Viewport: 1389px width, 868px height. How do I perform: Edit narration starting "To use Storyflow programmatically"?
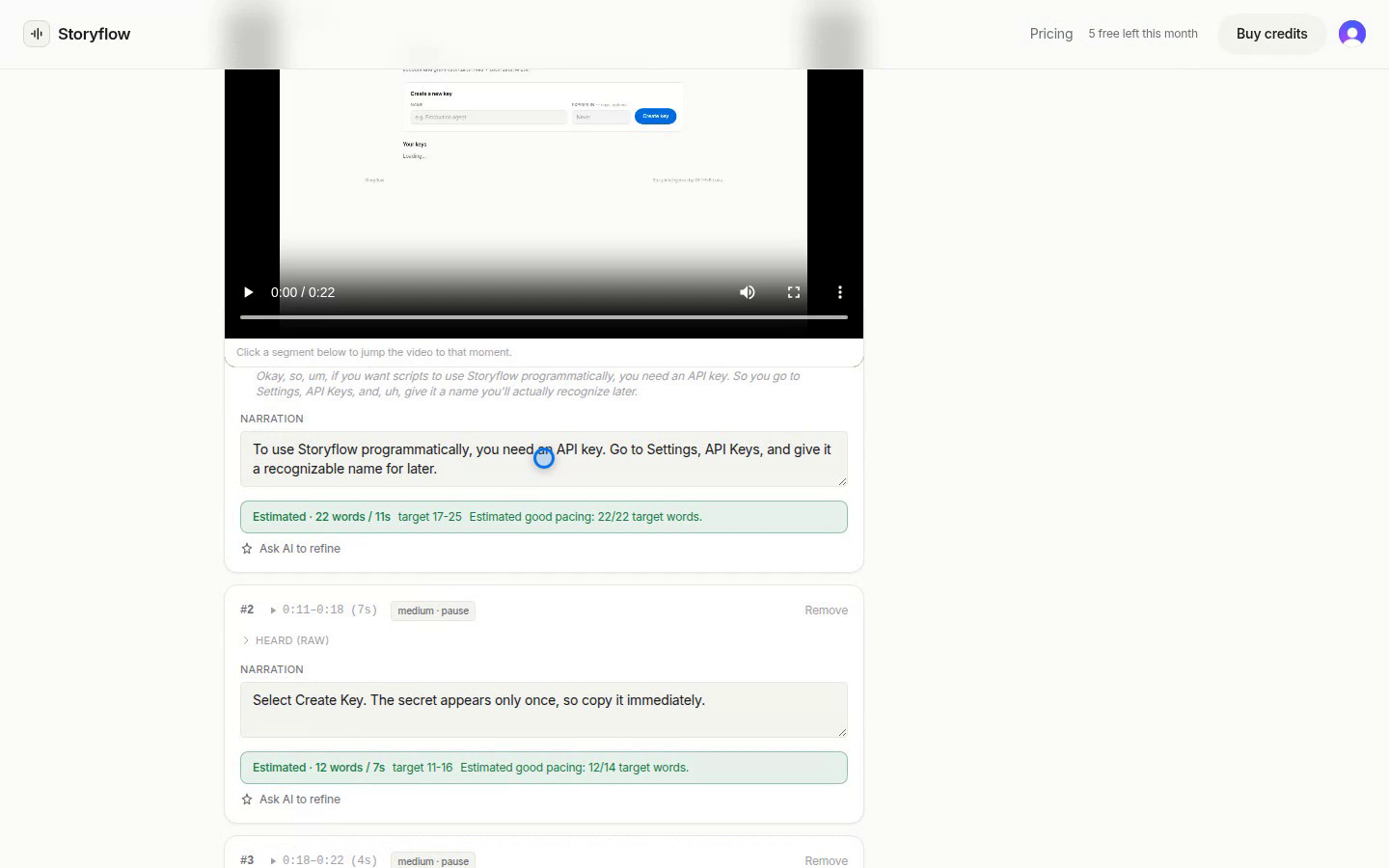pos(544,459)
